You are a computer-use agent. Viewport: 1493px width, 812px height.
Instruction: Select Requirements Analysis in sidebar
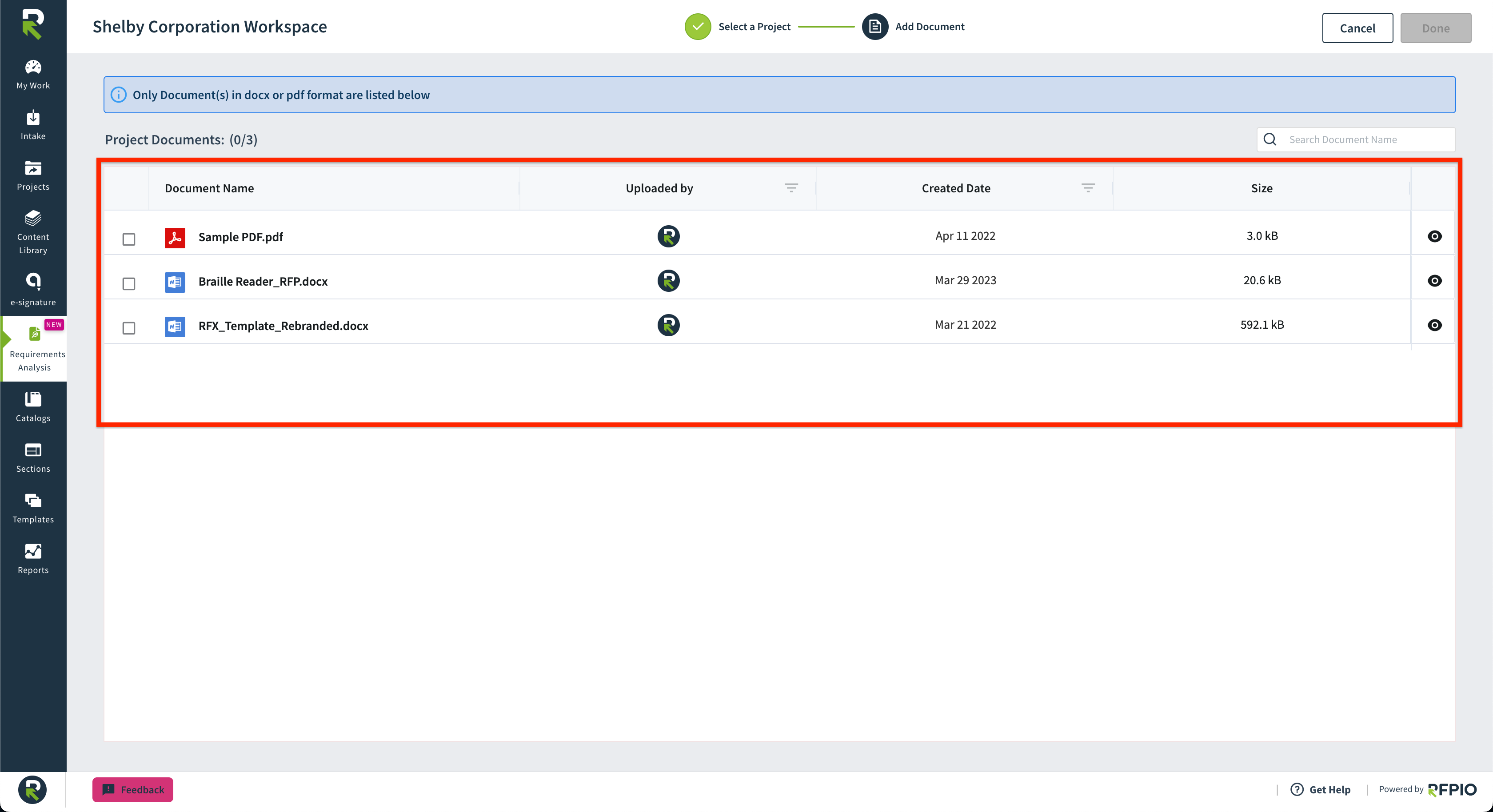(34, 350)
